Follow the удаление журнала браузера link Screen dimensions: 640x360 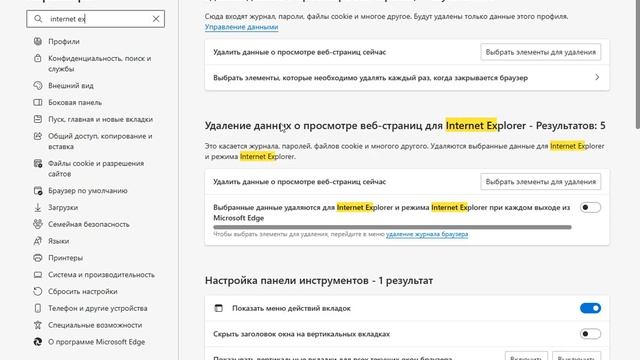[x=427, y=234]
